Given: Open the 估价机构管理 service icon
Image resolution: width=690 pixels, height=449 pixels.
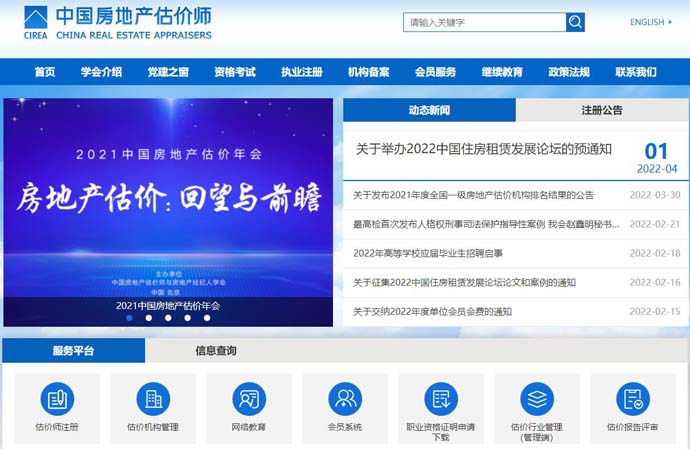Looking at the screenshot, I should click(153, 399).
